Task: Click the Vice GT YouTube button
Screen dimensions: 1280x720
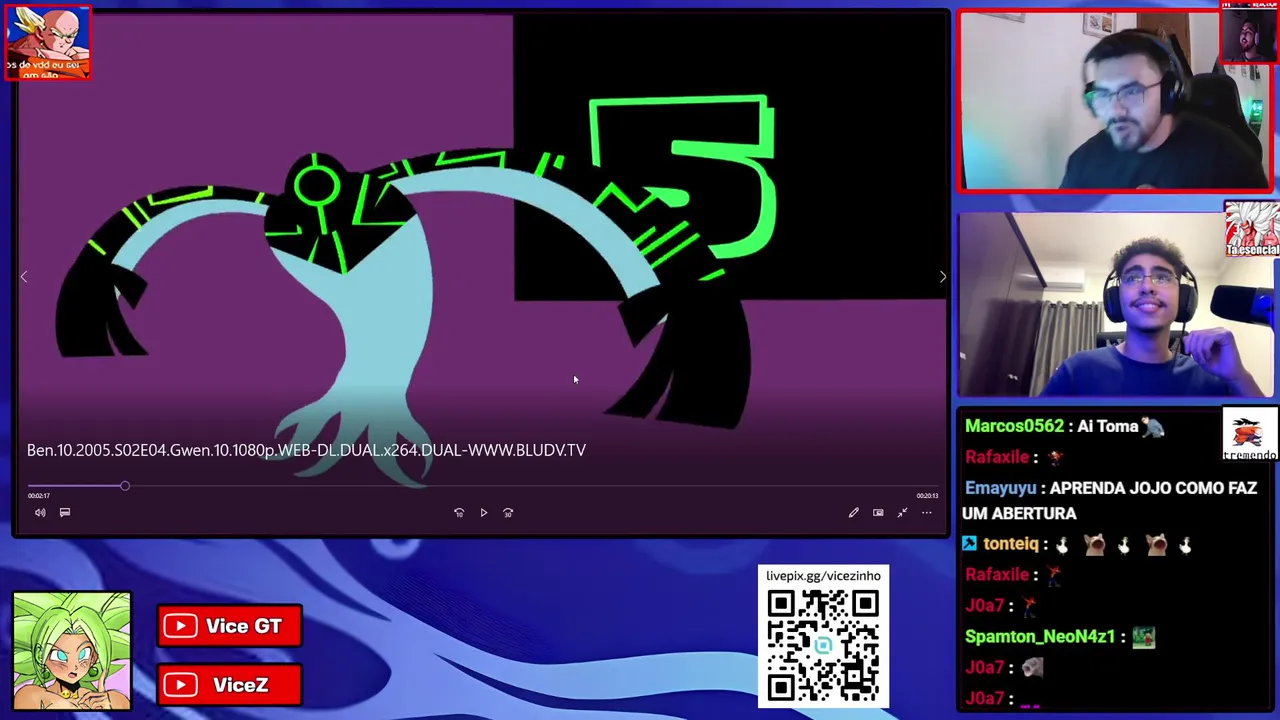Action: click(229, 627)
